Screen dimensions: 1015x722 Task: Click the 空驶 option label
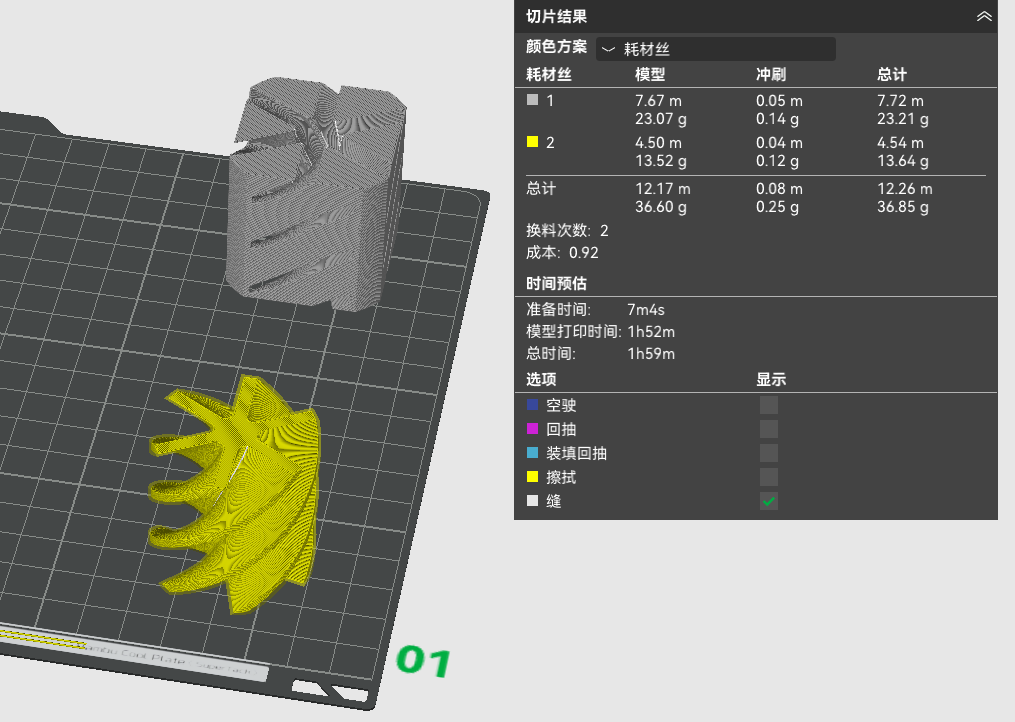coord(561,405)
